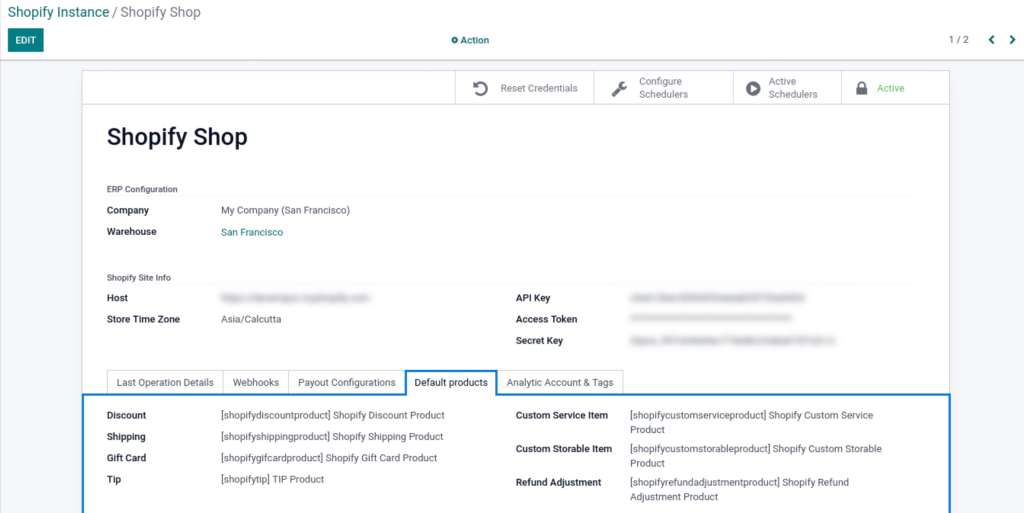Image resolution: width=1024 pixels, height=513 pixels.
Task: Open the Action dropdown menu
Action: pos(470,40)
